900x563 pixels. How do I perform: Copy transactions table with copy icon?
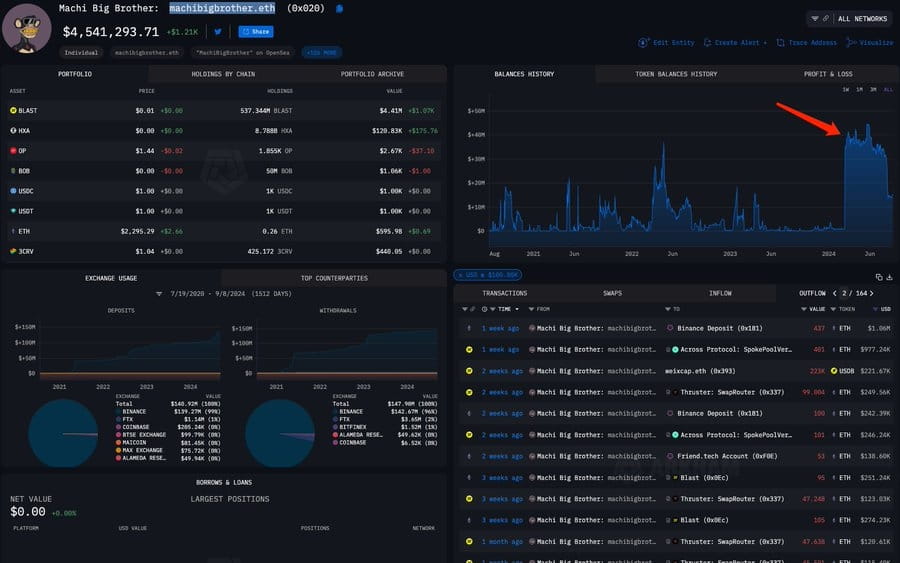click(x=878, y=277)
